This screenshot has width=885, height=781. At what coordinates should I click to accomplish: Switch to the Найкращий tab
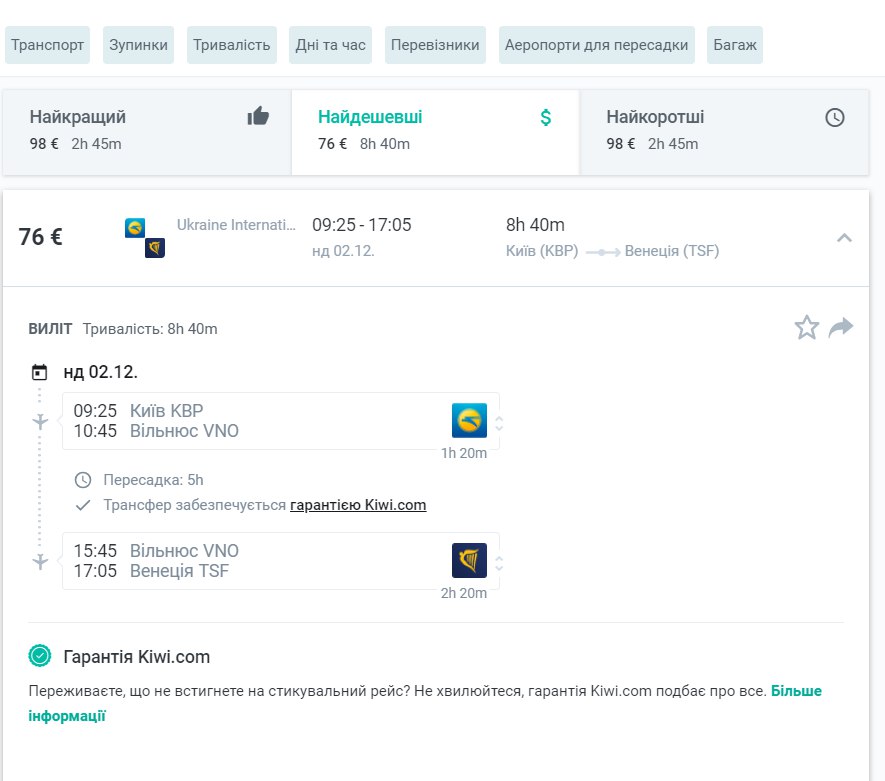coord(147,132)
